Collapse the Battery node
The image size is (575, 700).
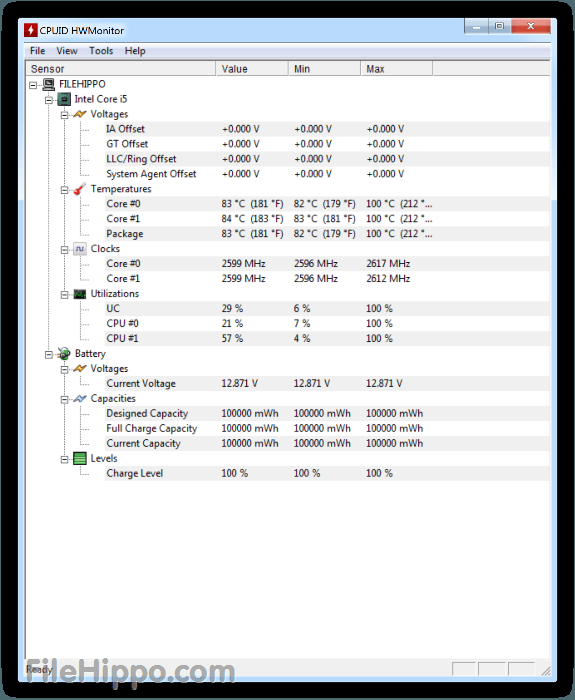[x=49, y=355]
